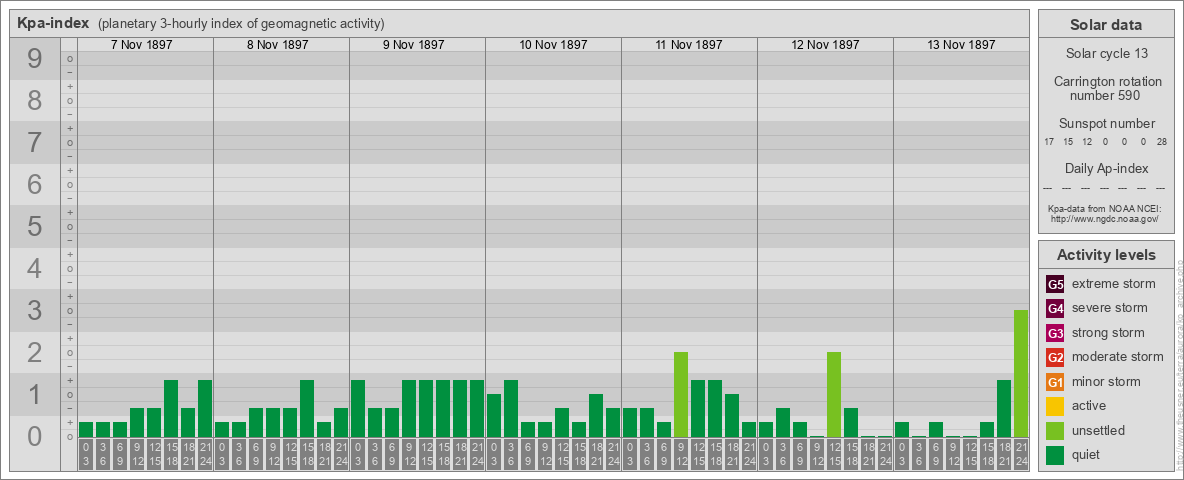Select the 13 Nov 1897 date header
The height and width of the screenshot is (480, 1184).
pyautogui.click(x=961, y=45)
